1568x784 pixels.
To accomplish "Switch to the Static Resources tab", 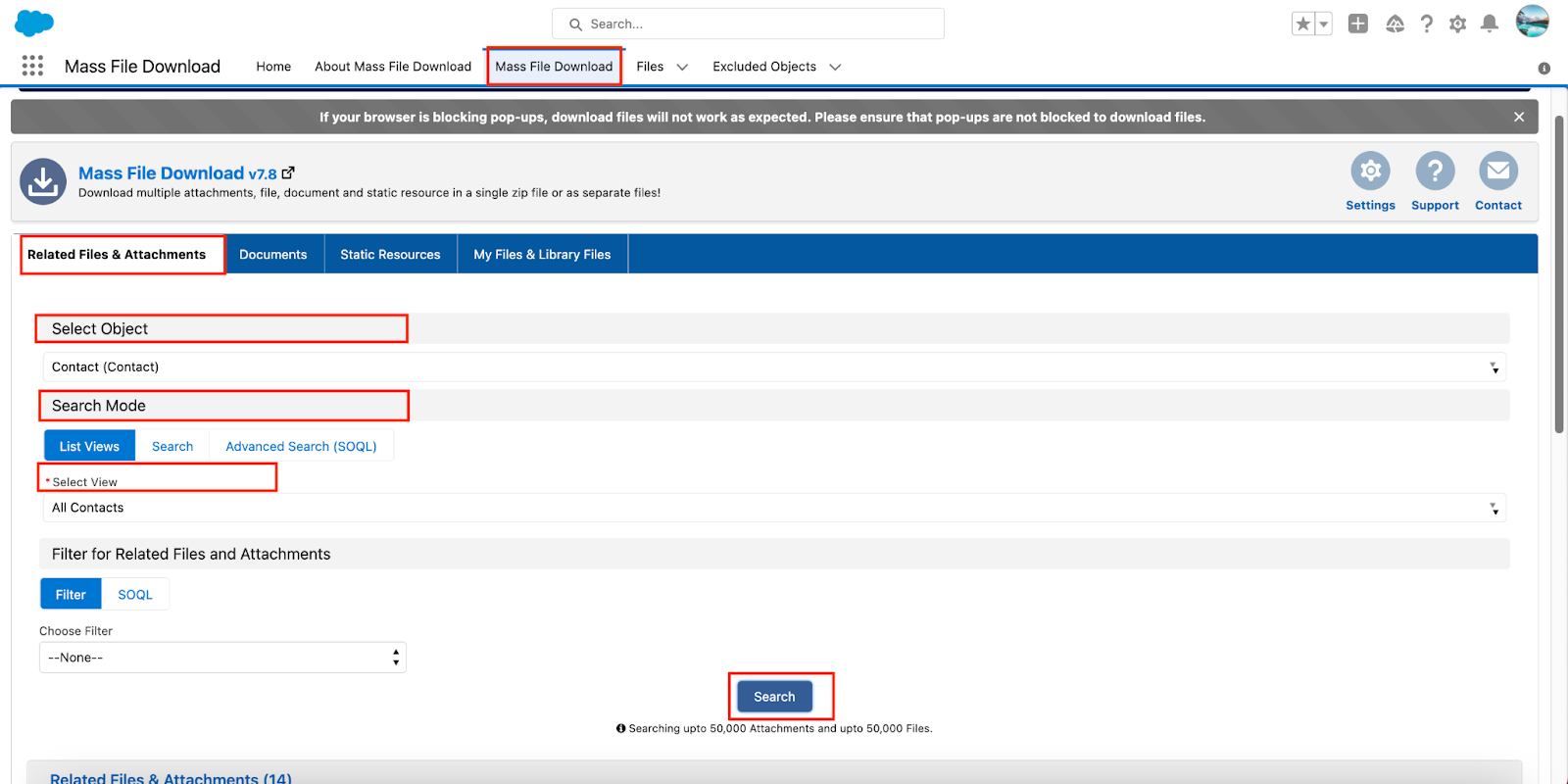I will [x=390, y=255].
